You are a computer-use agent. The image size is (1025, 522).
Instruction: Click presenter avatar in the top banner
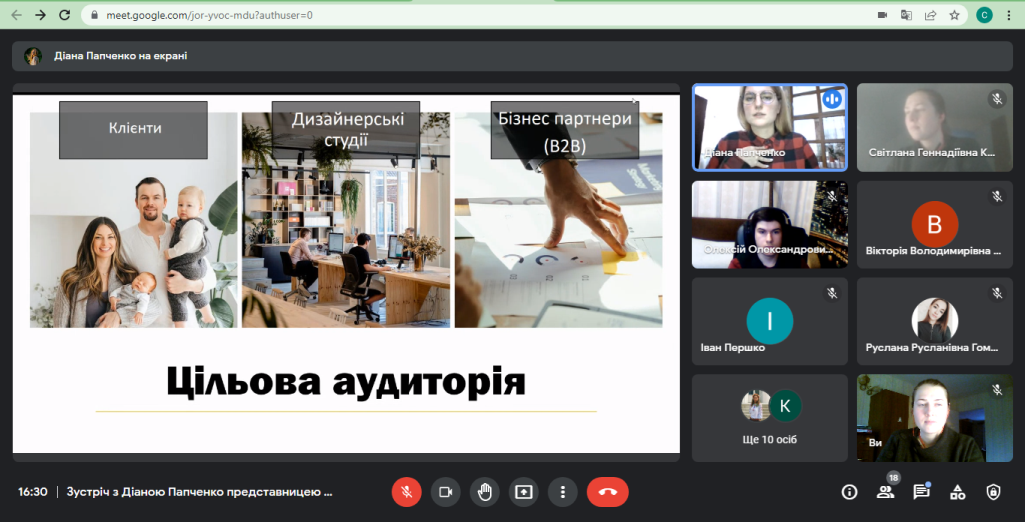coord(33,56)
